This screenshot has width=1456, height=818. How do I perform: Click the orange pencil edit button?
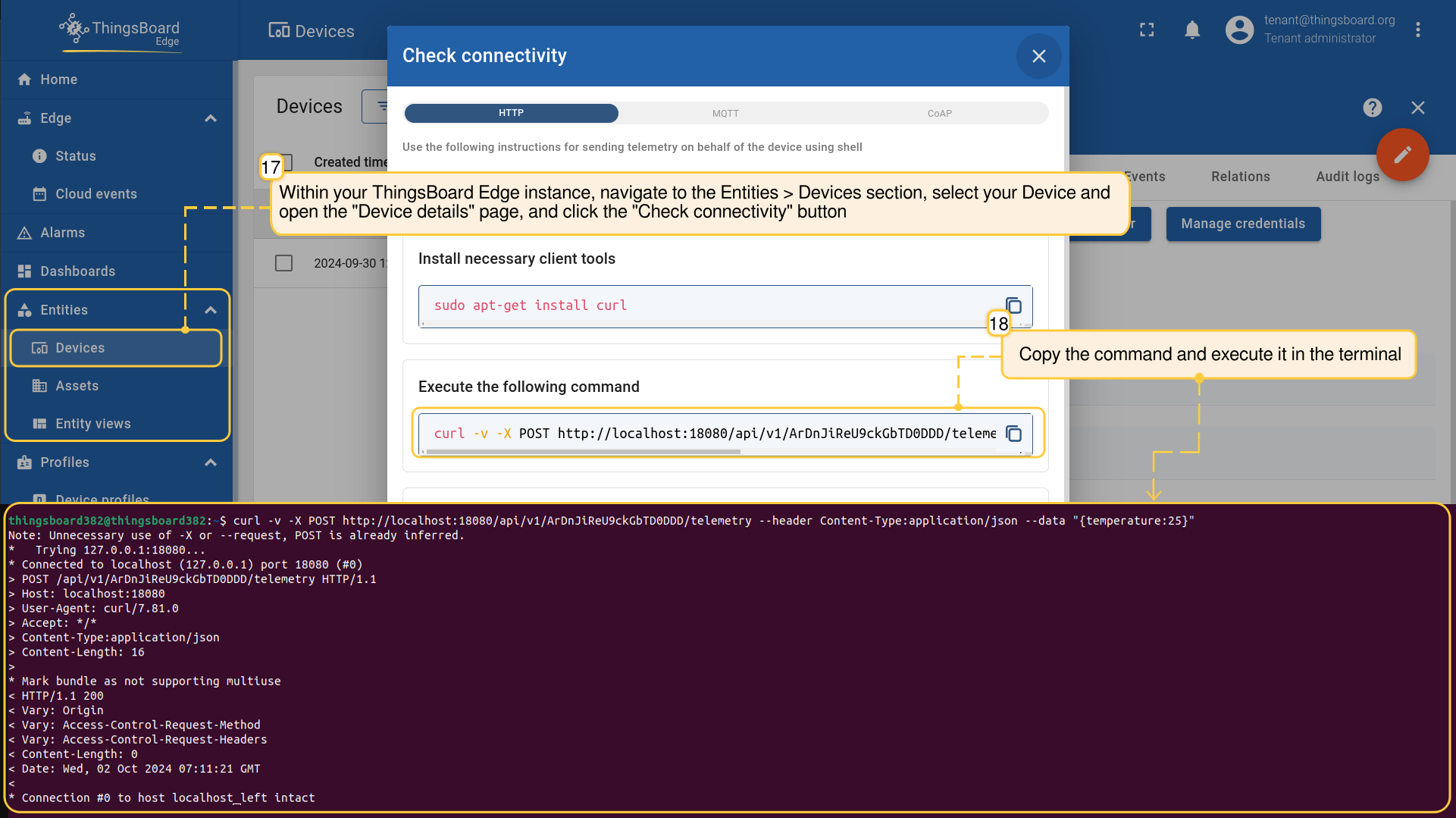pyautogui.click(x=1402, y=155)
